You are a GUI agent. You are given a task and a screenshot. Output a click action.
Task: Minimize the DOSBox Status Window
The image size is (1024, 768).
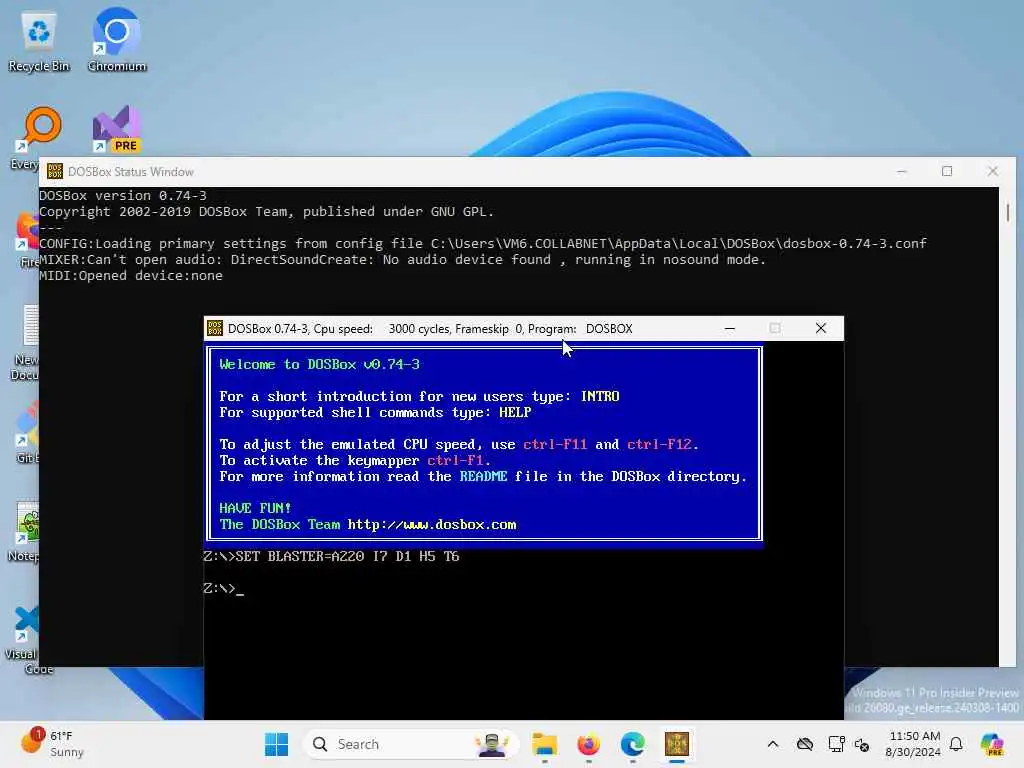pyautogui.click(x=902, y=172)
